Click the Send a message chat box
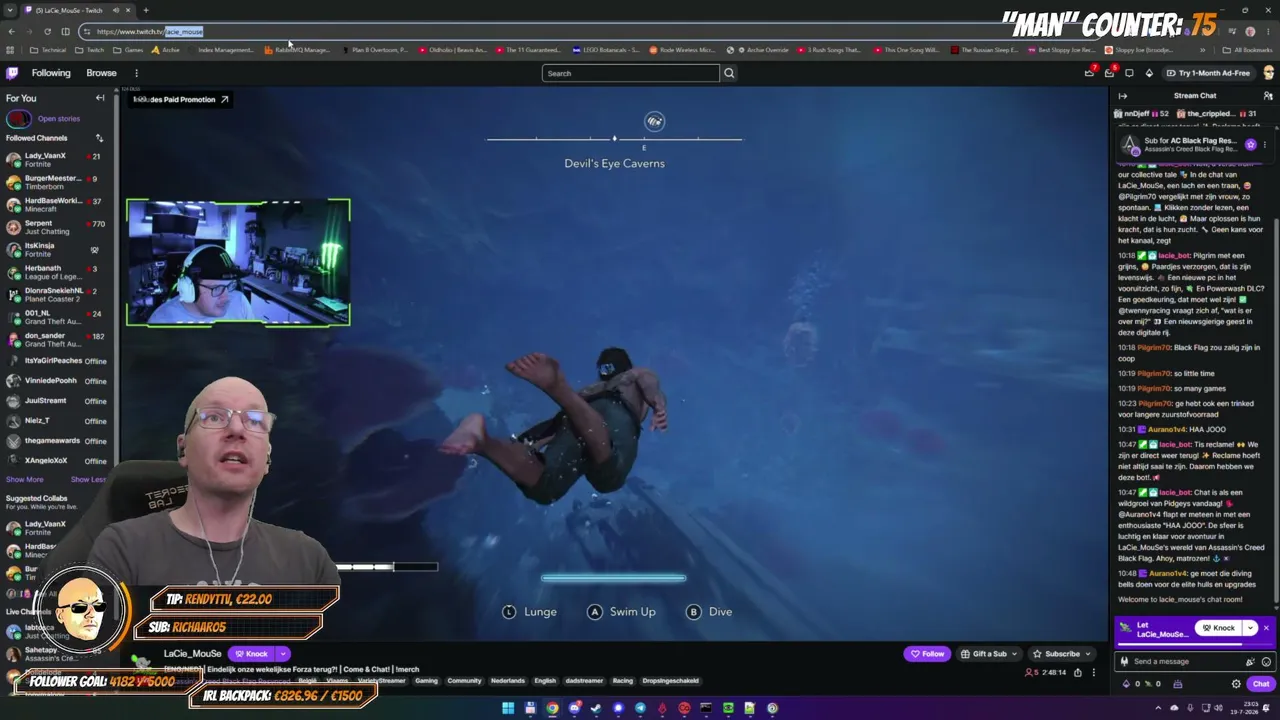Viewport: 1280px width, 720px height. point(1194,661)
